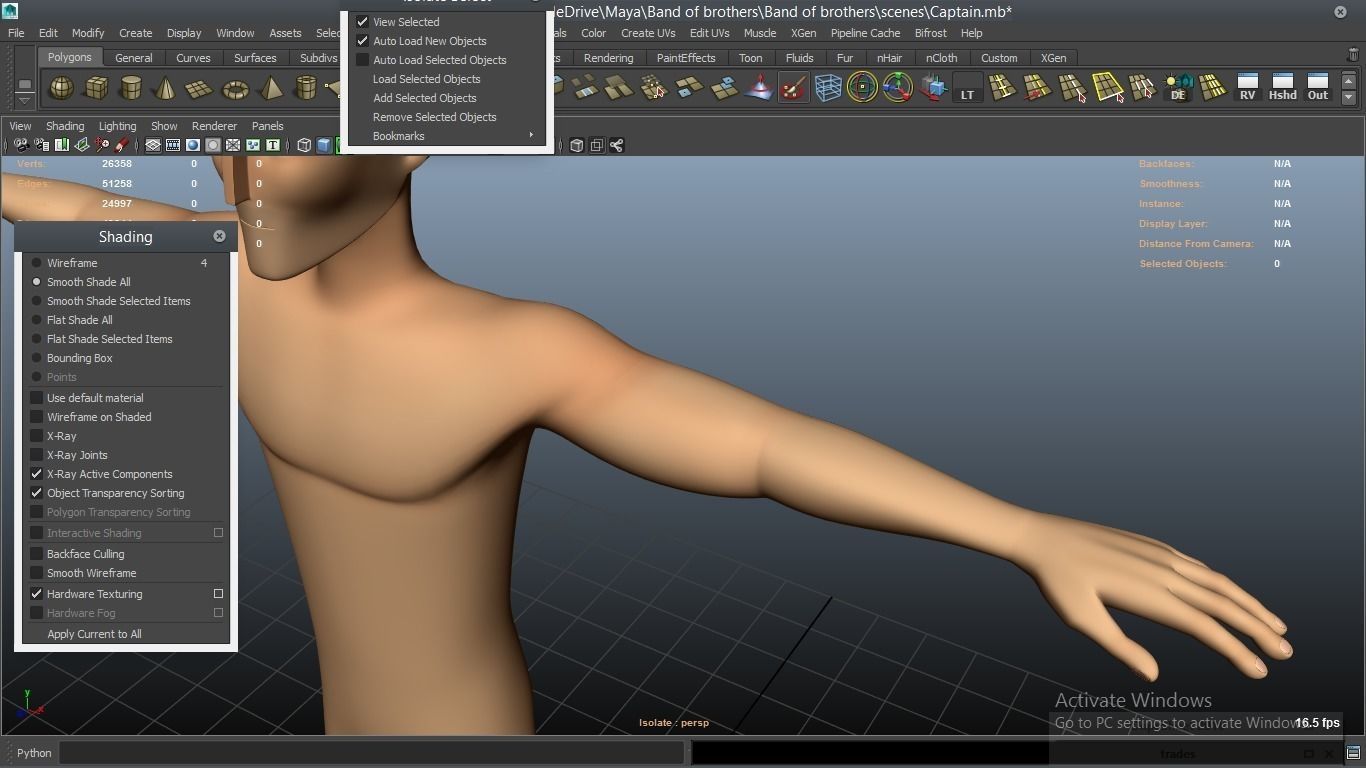The height and width of the screenshot is (768, 1366).
Task: Open the File menu
Action: coord(16,33)
